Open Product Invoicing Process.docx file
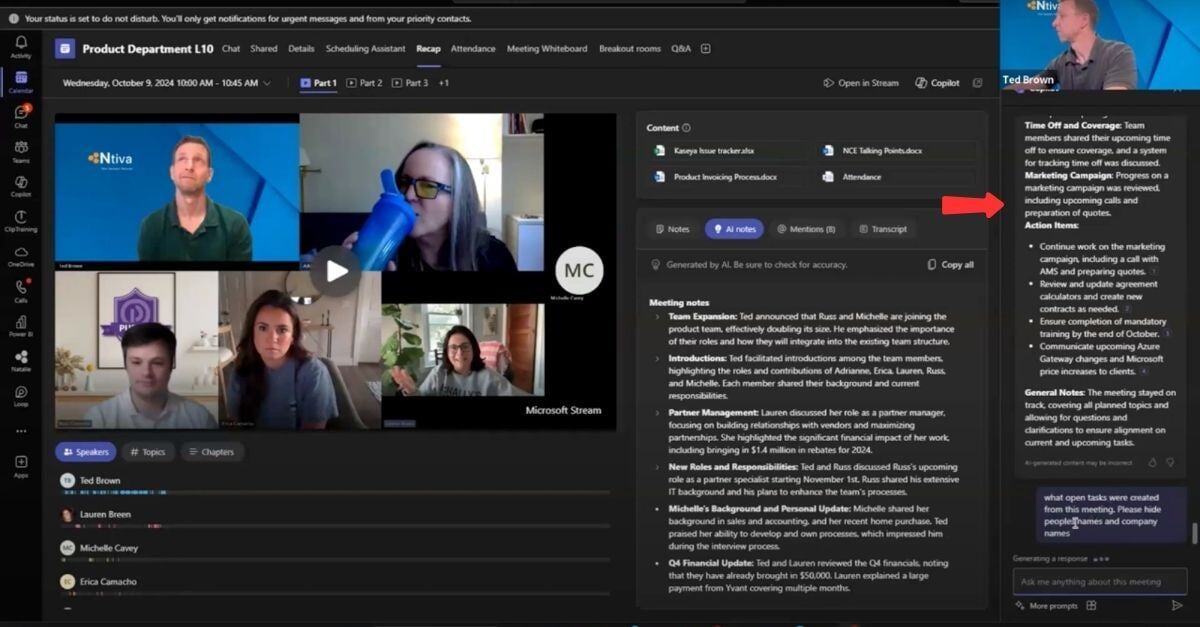The width and height of the screenshot is (1200, 627). (726, 176)
